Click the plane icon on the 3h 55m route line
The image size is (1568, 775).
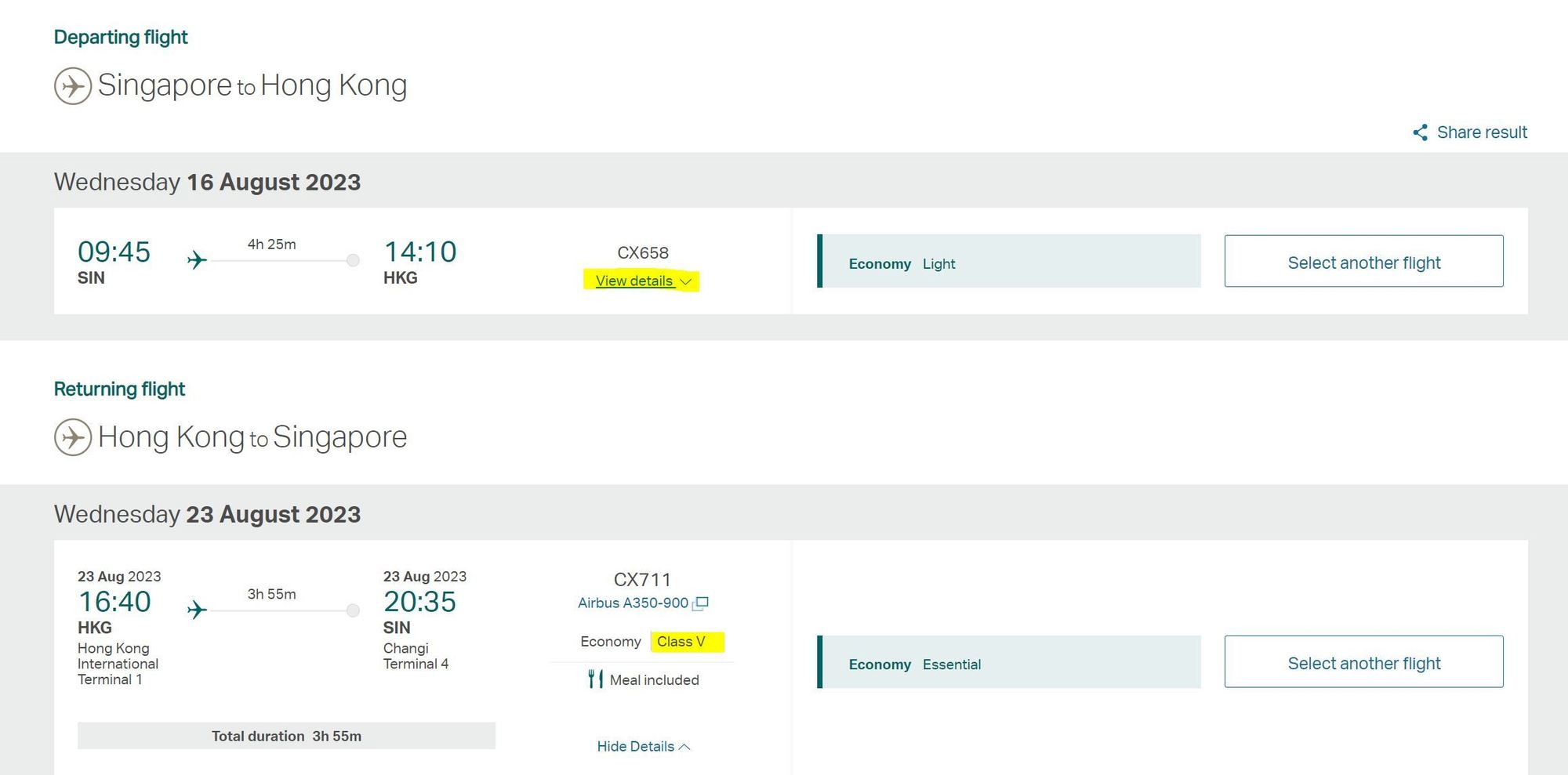pos(197,611)
